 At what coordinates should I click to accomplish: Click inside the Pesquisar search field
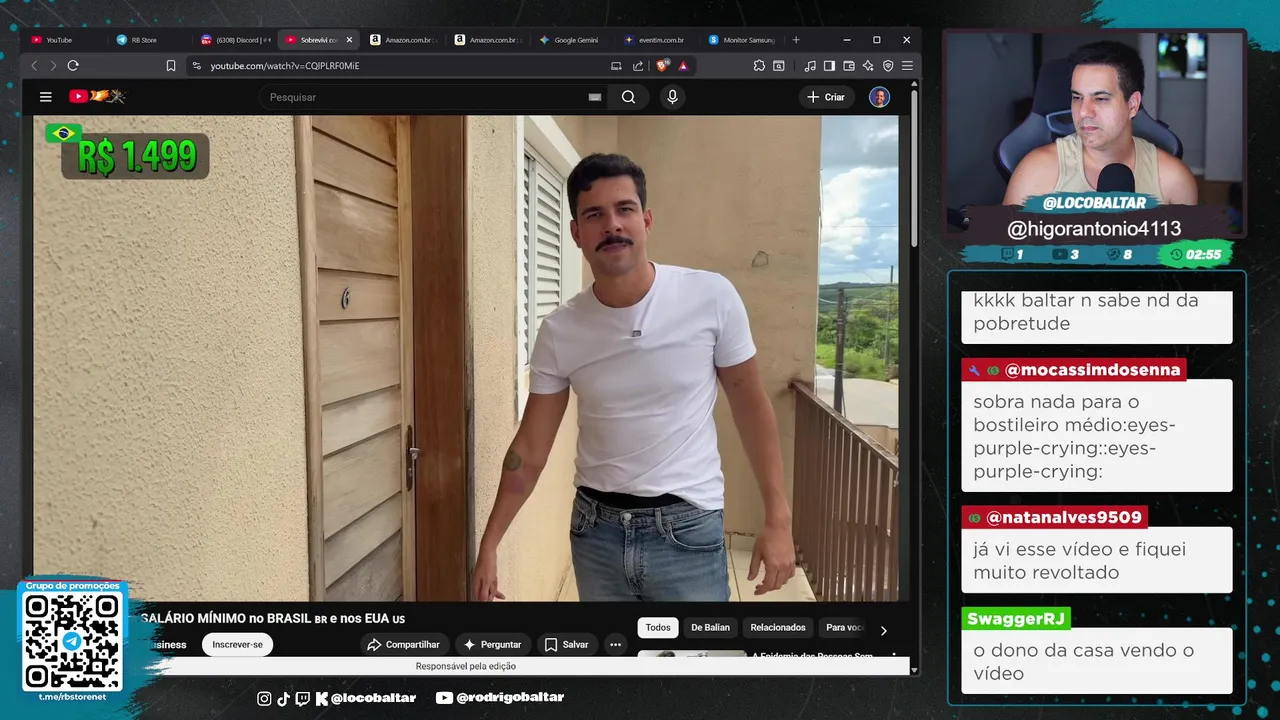click(x=425, y=97)
